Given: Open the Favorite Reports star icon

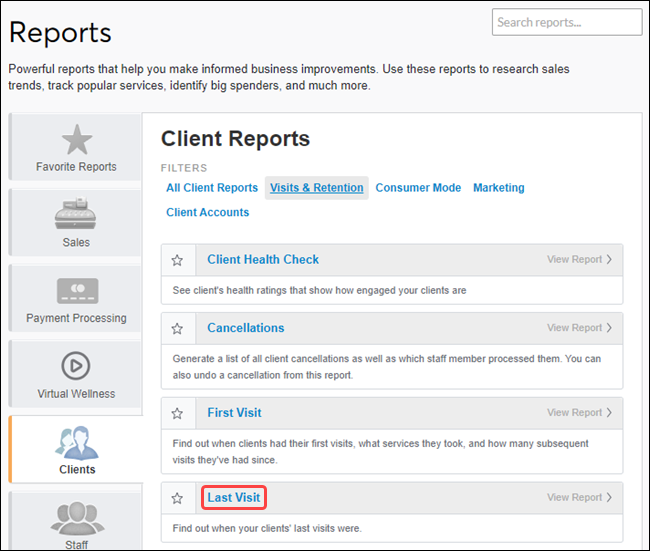Looking at the screenshot, I should coord(76,140).
